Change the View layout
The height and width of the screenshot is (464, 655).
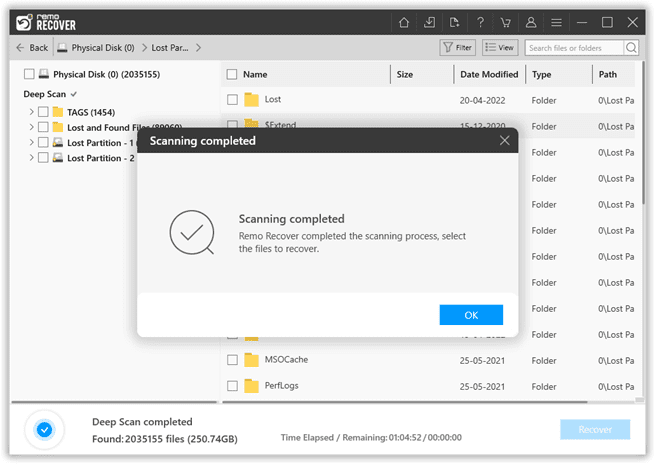500,48
